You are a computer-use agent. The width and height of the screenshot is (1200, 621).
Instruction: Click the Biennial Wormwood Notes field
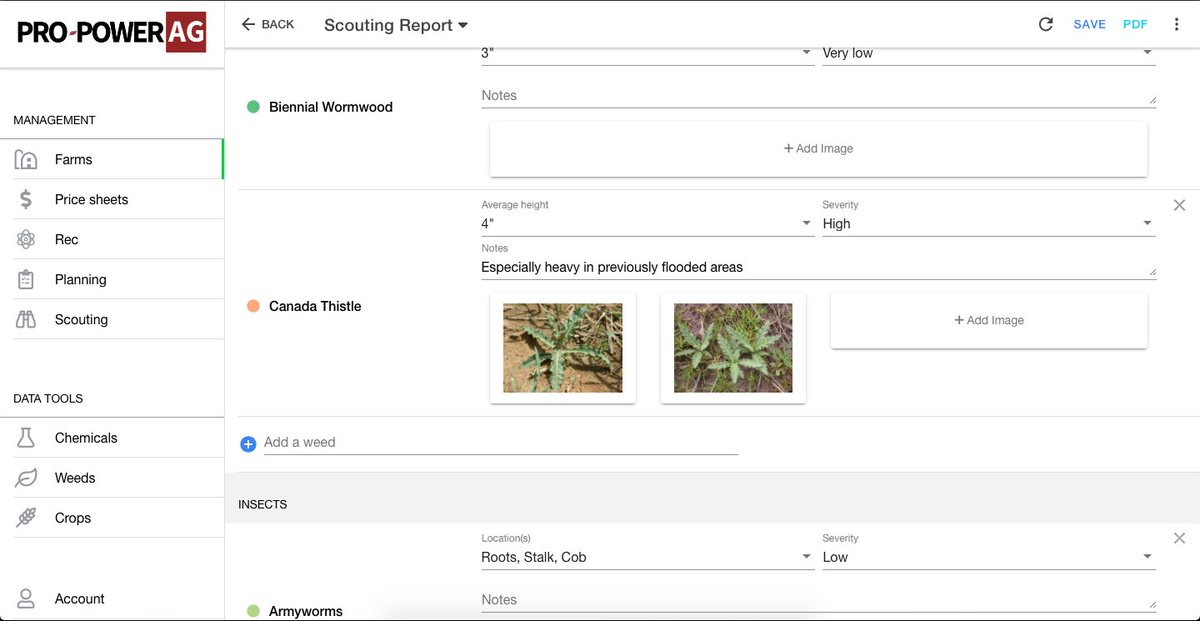pyautogui.click(x=818, y=95)
